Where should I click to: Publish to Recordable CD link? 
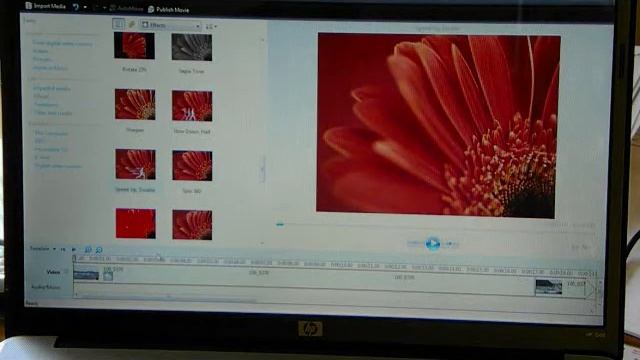tap(51, 150)
